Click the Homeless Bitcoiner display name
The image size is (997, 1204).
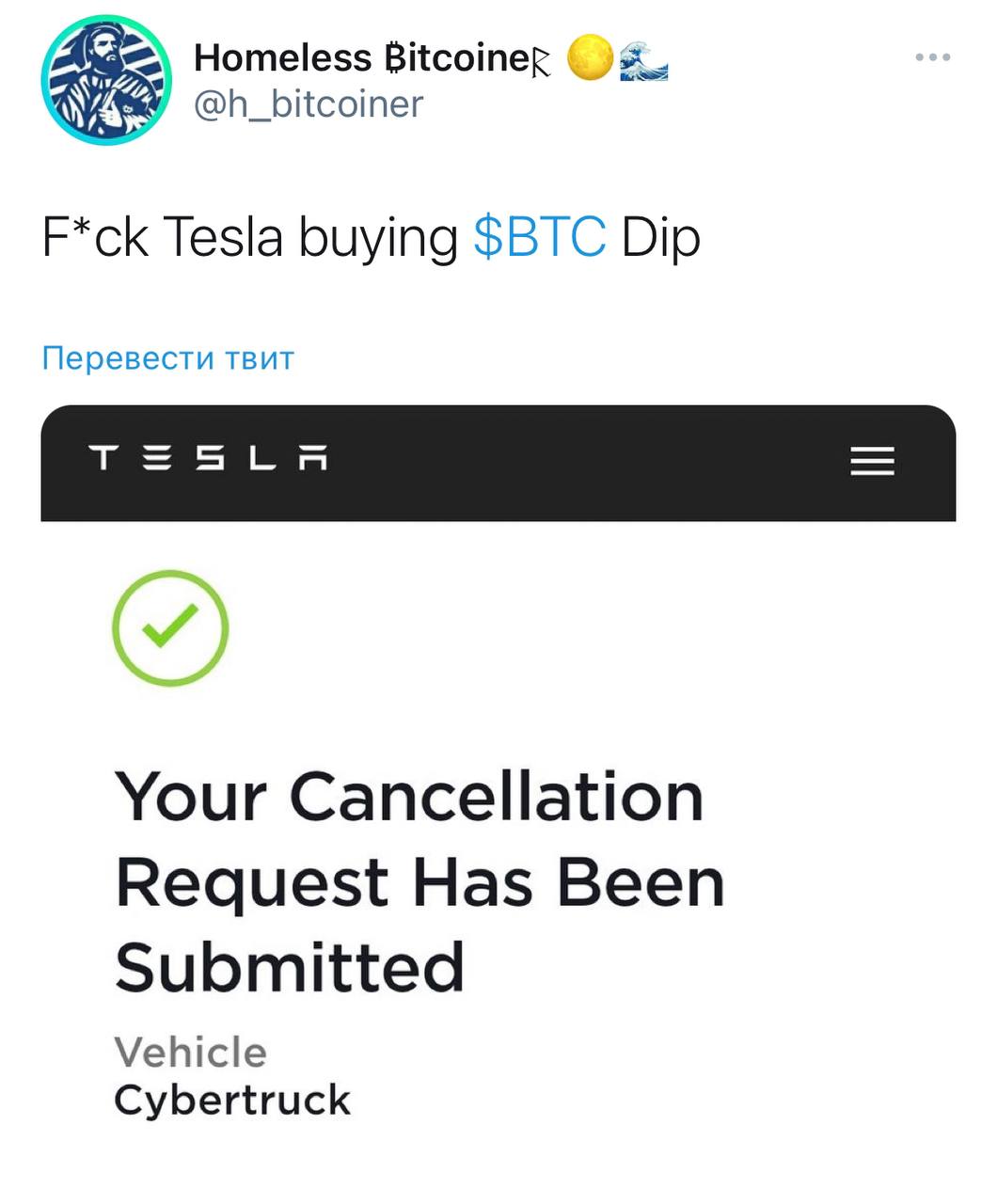point(361,58)
